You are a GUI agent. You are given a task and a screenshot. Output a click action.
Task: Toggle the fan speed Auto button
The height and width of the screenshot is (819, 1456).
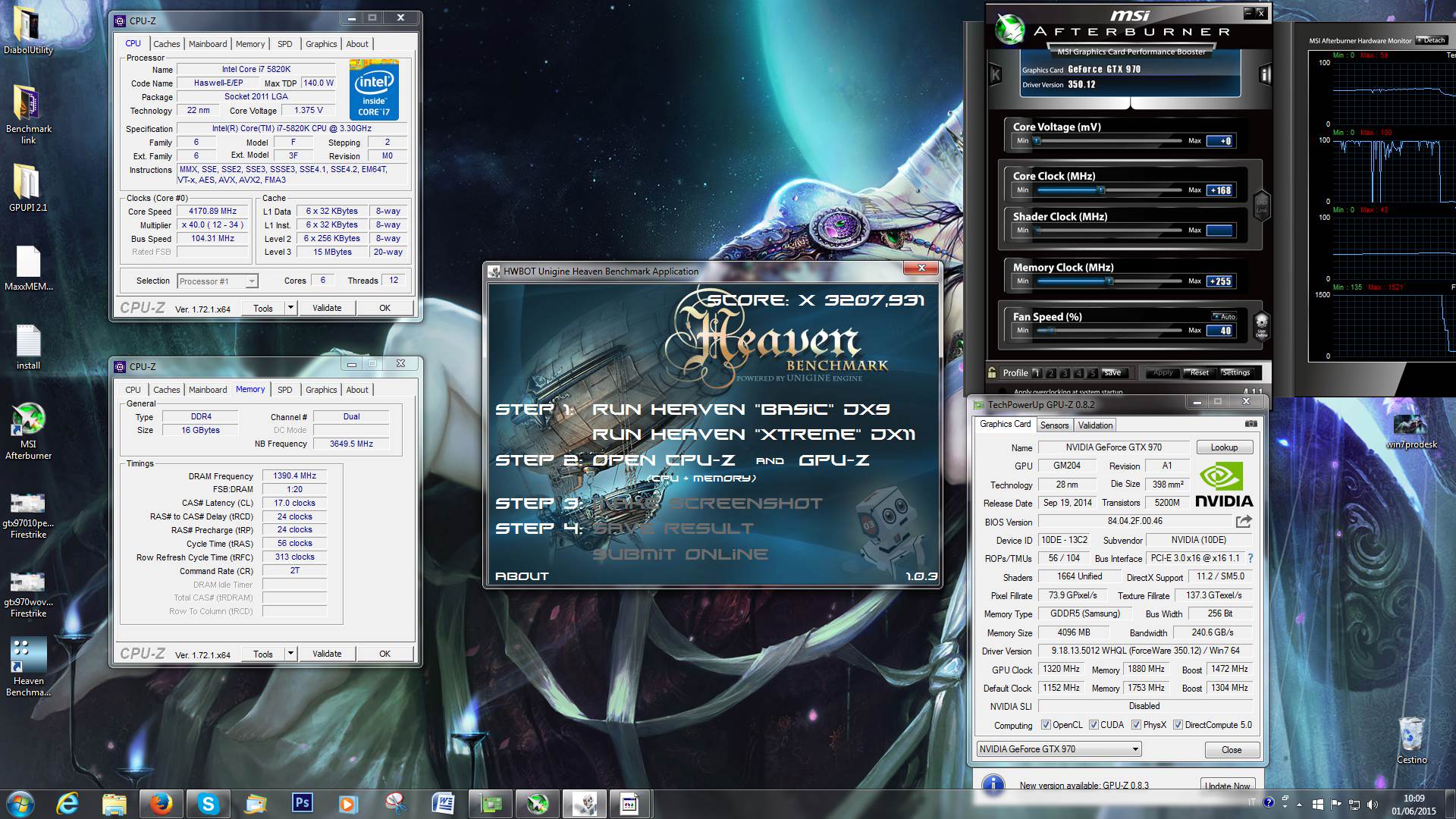[1225, 317]
